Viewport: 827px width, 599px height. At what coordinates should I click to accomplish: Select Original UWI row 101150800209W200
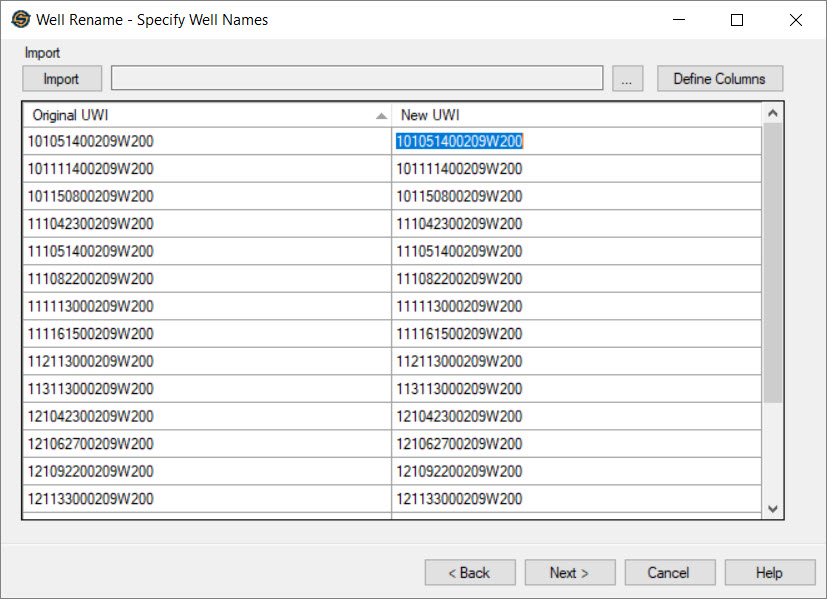coord(93,196)
